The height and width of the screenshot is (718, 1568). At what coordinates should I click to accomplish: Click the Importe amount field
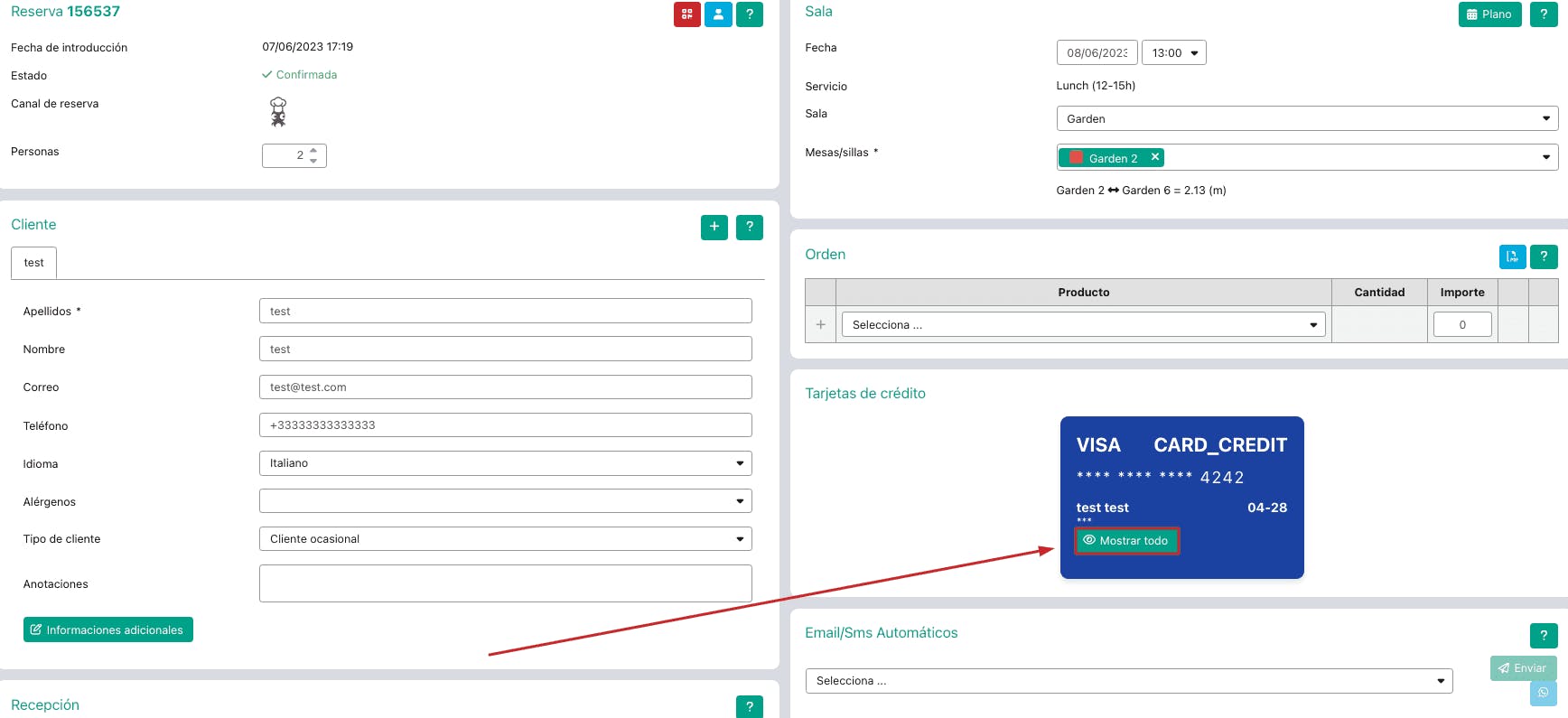pos(1462,324)
